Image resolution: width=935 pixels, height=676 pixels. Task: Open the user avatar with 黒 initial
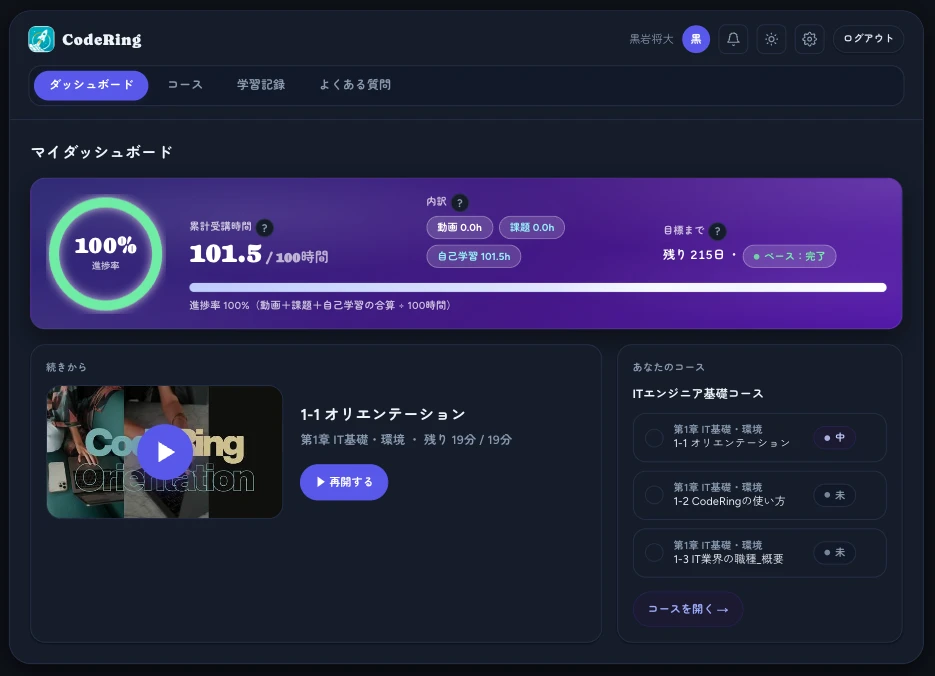click(x=696, y=39)
